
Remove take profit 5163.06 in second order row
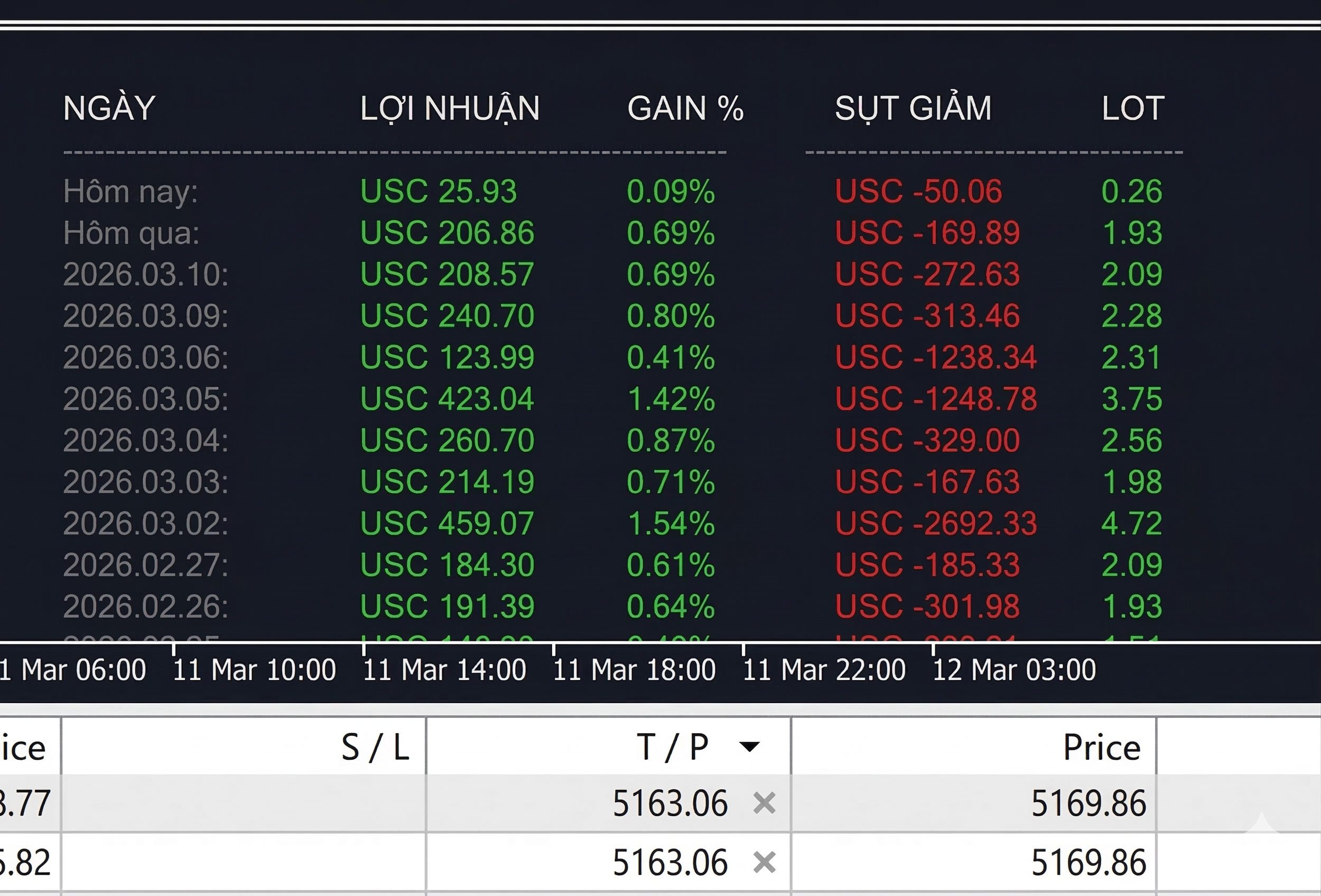(x=764, y=862)
